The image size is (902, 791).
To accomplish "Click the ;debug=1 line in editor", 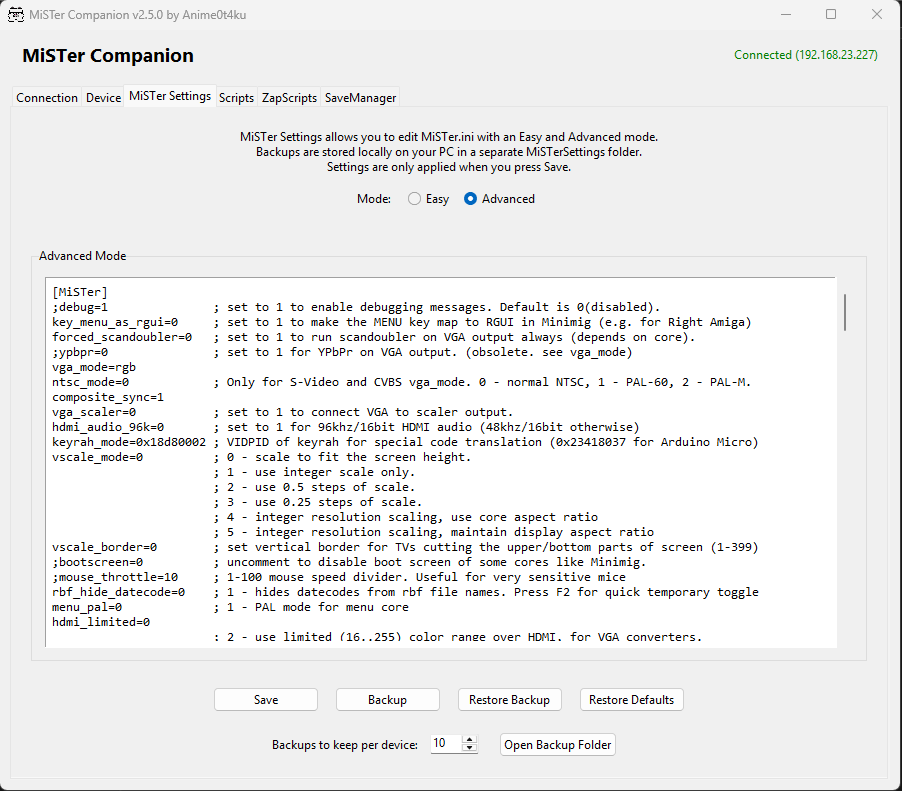I will point(80,307).
